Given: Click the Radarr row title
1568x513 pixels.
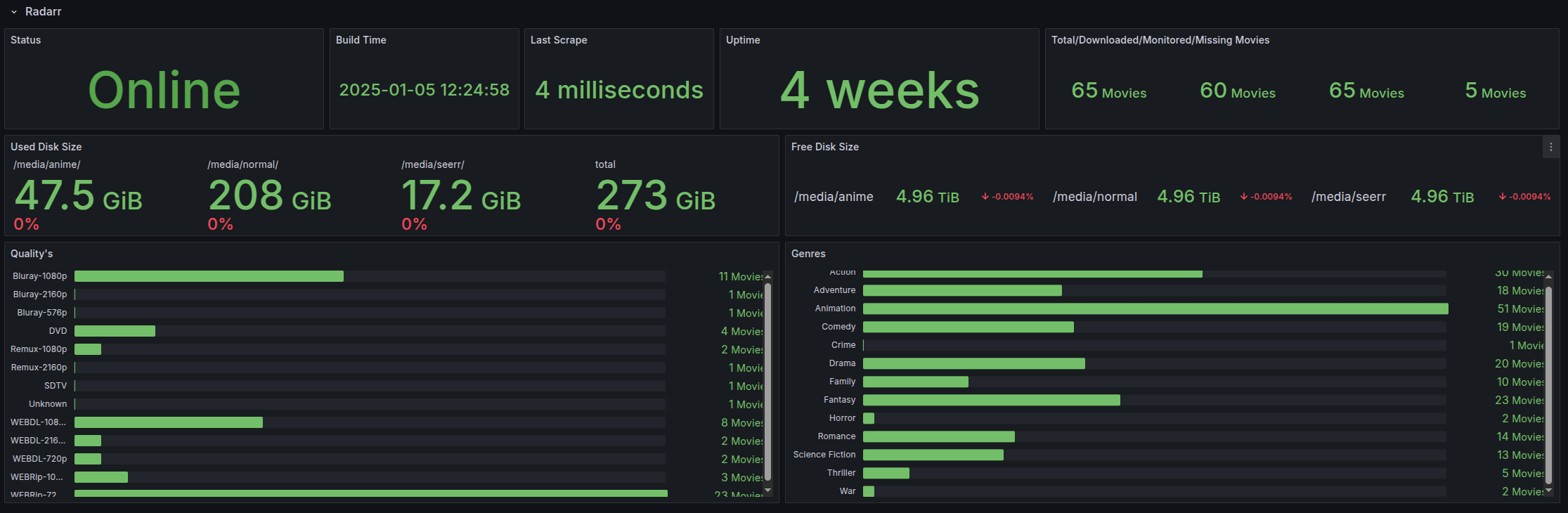Looking at the screenshot, I should (44, 12).
